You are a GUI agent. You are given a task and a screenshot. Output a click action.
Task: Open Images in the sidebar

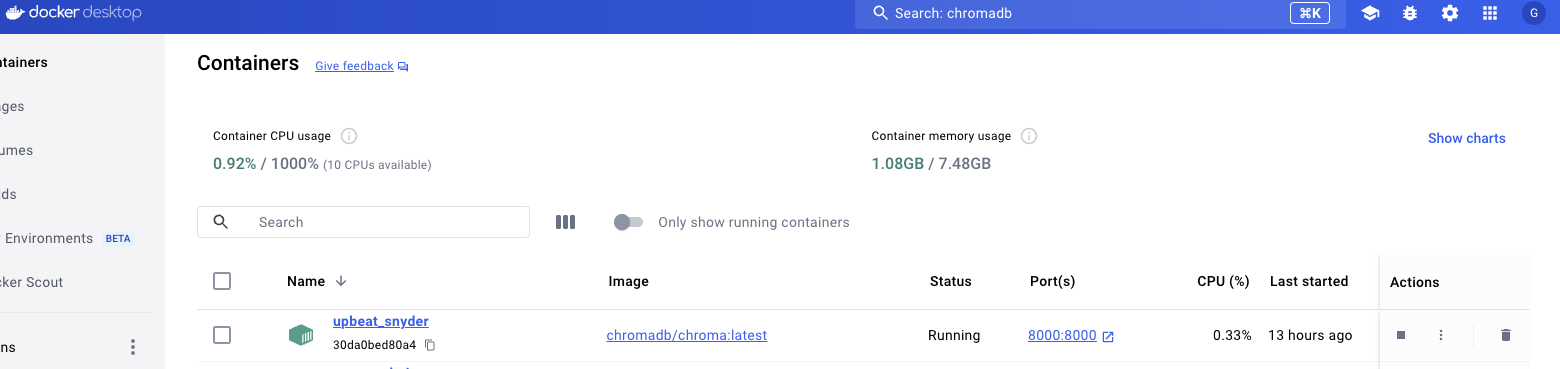coord(12,106)
